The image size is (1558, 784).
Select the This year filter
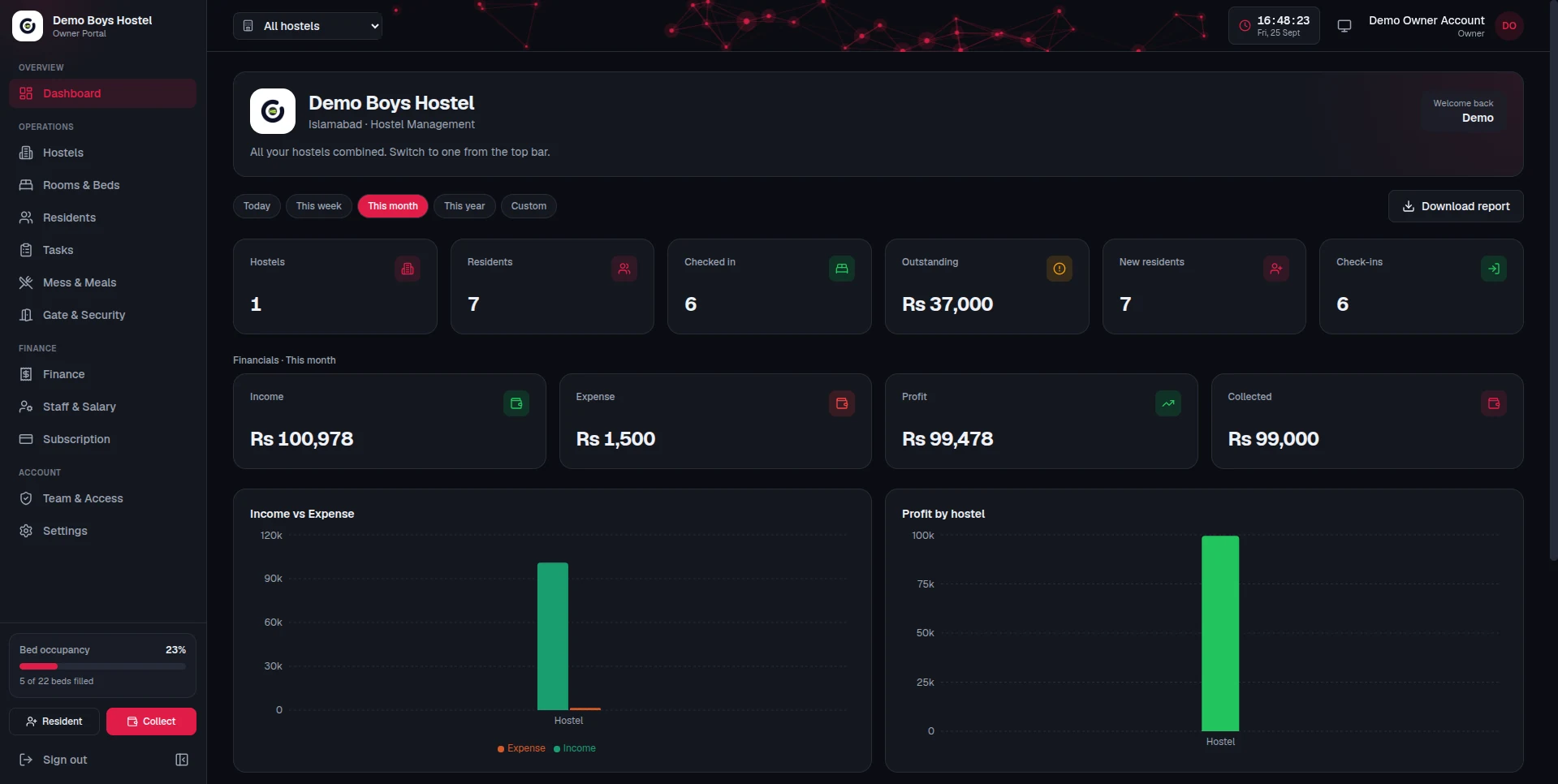pos(464,206)
